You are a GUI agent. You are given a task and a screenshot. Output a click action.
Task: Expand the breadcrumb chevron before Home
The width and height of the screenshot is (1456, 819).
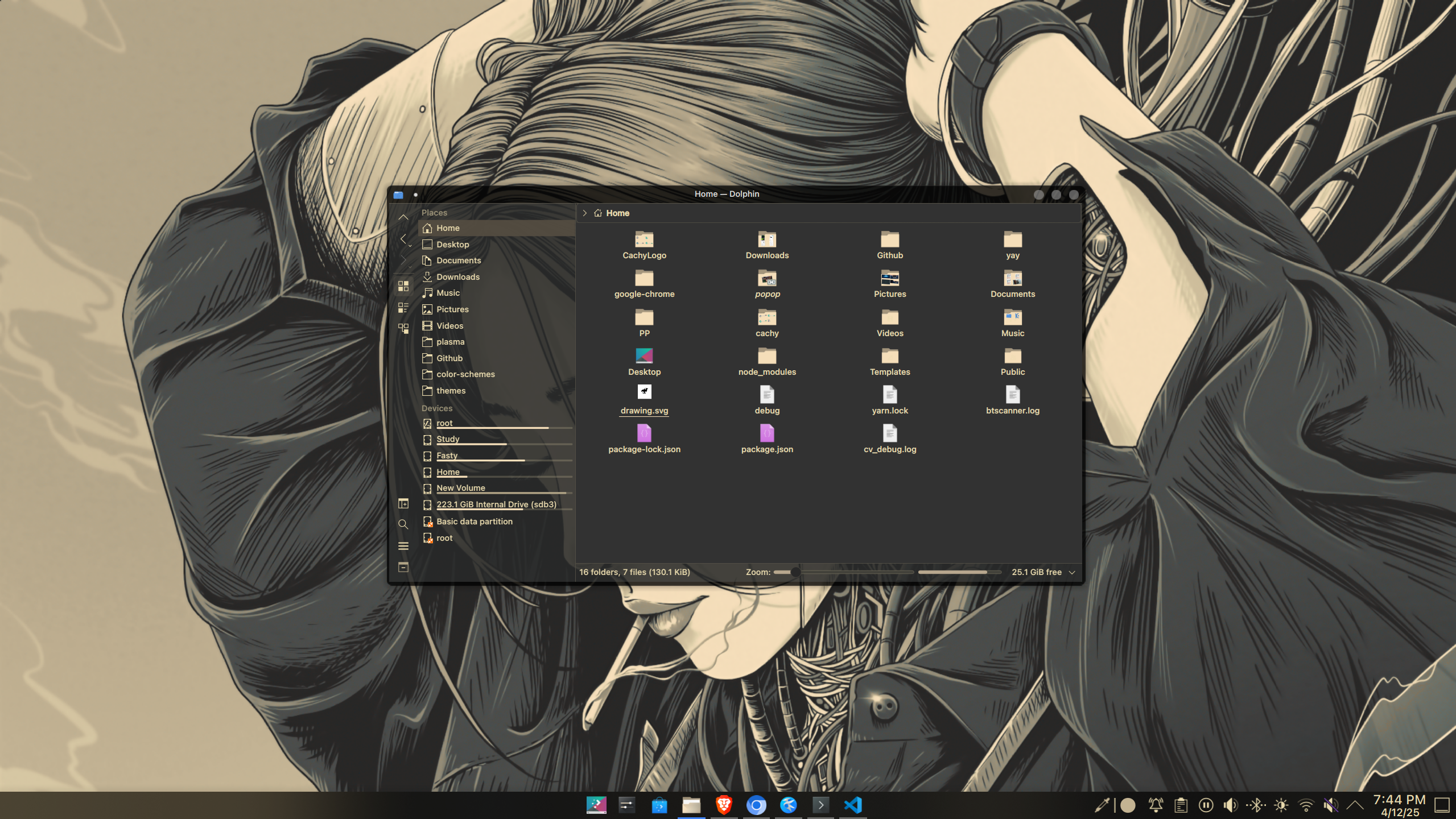click(x=584, y=213)
